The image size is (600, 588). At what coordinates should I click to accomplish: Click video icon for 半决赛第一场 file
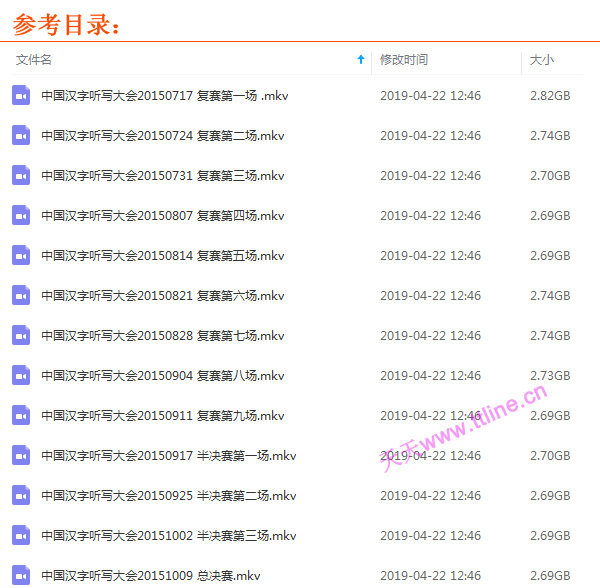[x=21, y=456]
